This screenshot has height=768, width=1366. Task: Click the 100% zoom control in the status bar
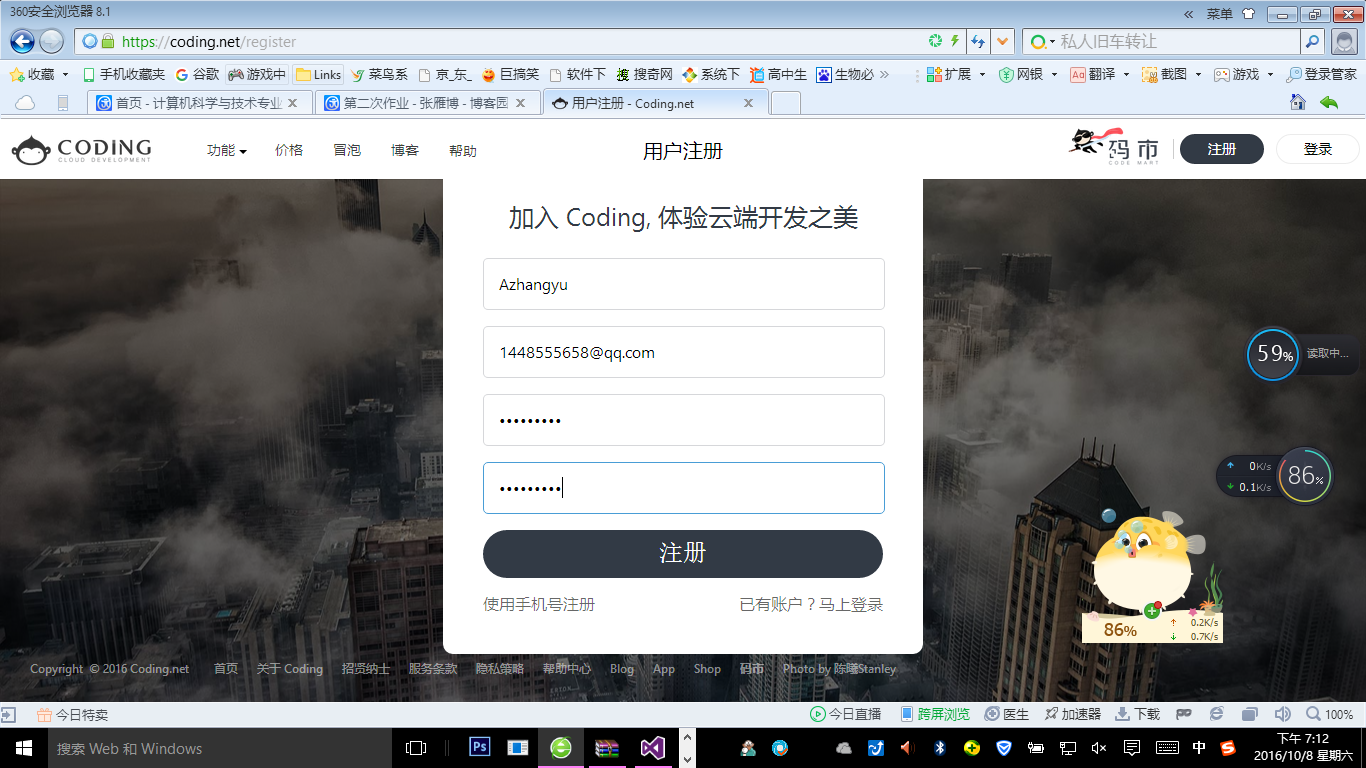click(1330, 714)
